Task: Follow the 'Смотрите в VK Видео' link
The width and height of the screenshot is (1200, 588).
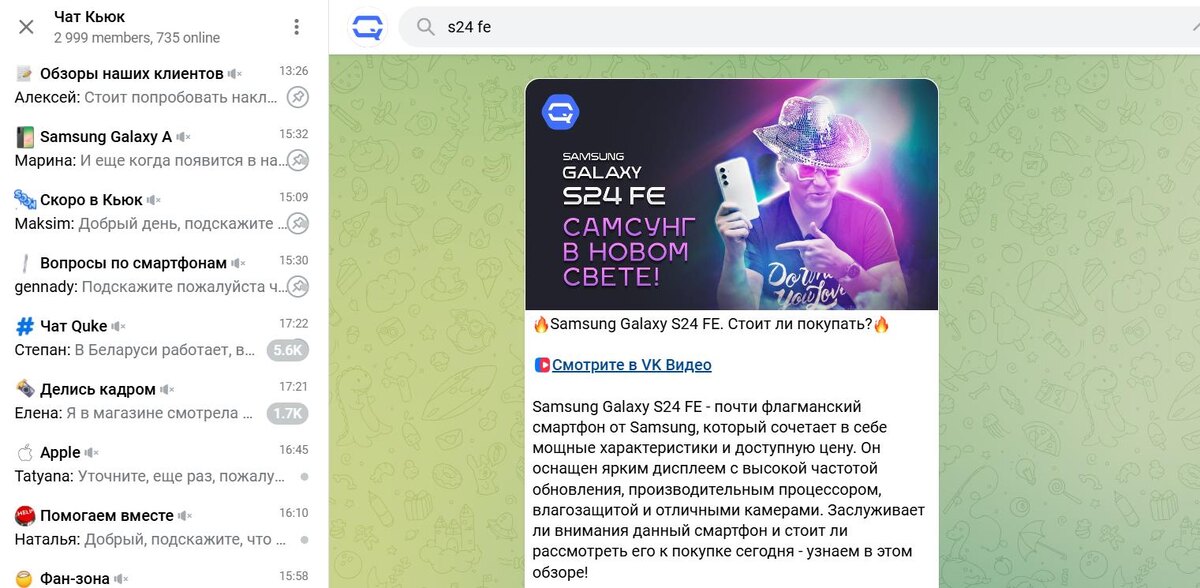Action: (631, 365)
